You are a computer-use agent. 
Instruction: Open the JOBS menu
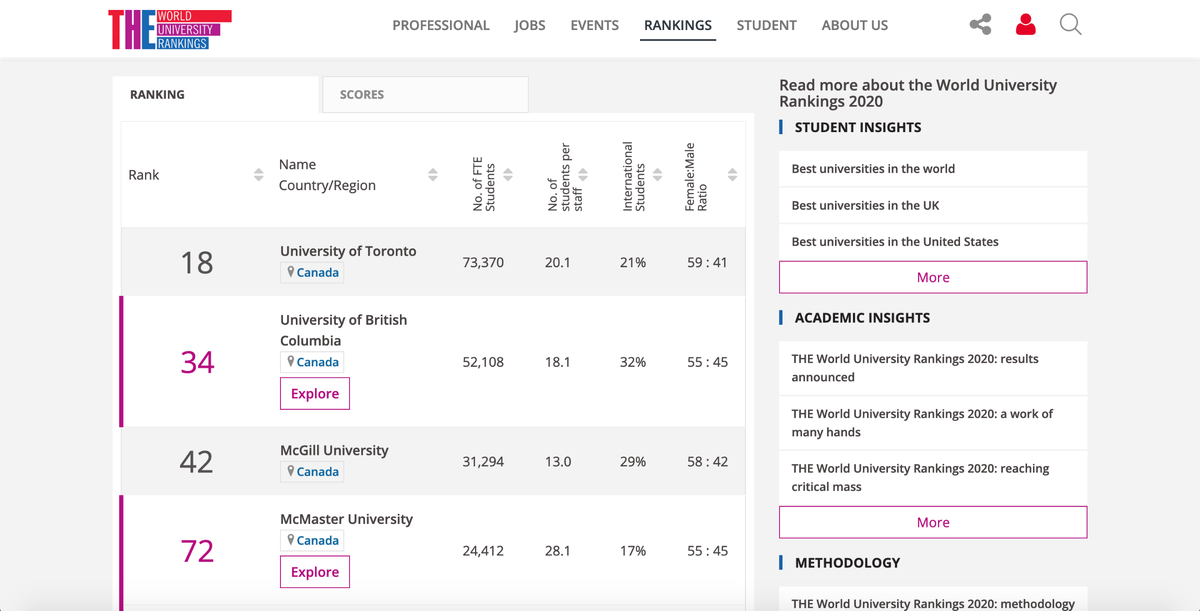[530, 25]
